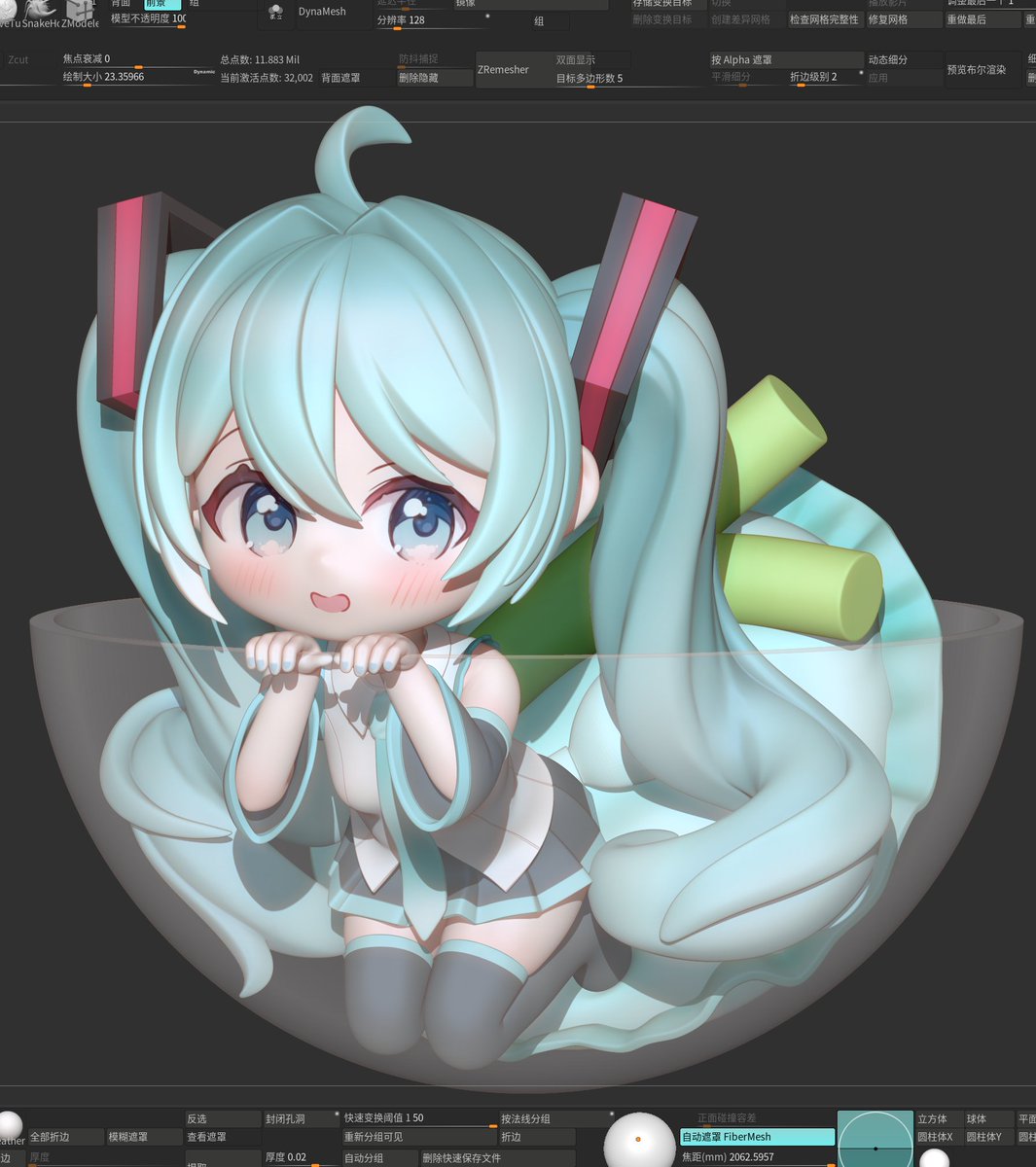Toggle 防抖捕捉 option
1036x1167 pixels.
point(435,59)
